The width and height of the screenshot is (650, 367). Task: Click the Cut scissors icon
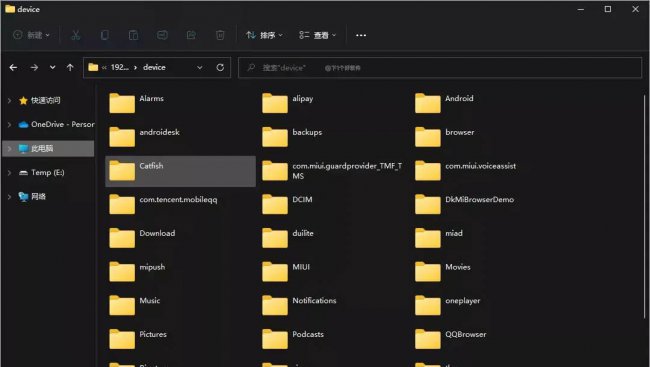75,35
